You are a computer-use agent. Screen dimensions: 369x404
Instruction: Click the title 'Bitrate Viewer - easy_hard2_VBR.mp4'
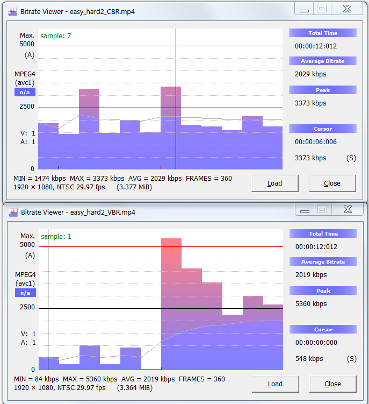click(x=78, y=212)
